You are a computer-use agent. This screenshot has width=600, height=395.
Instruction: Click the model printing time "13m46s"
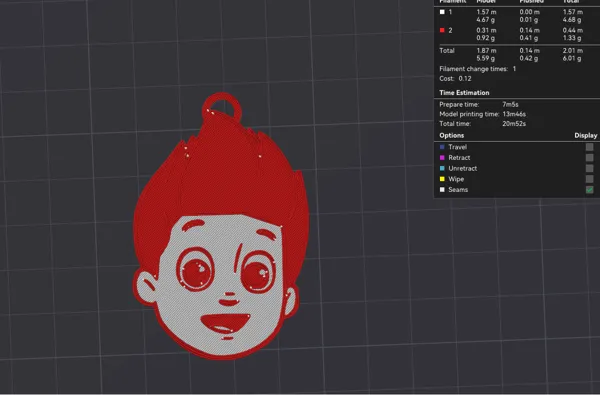point(514,114)
